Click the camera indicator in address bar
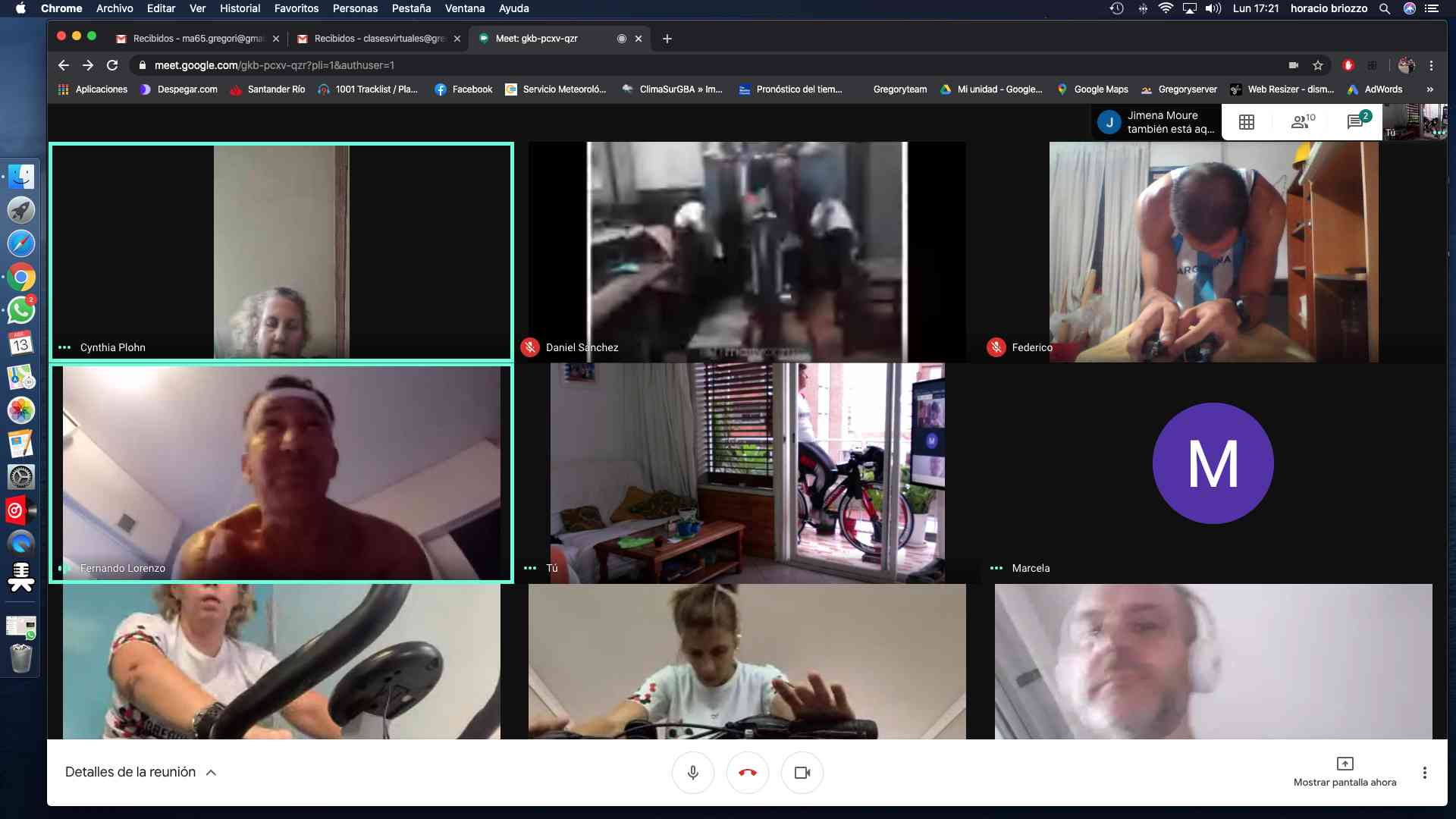 coord(1294,65)
